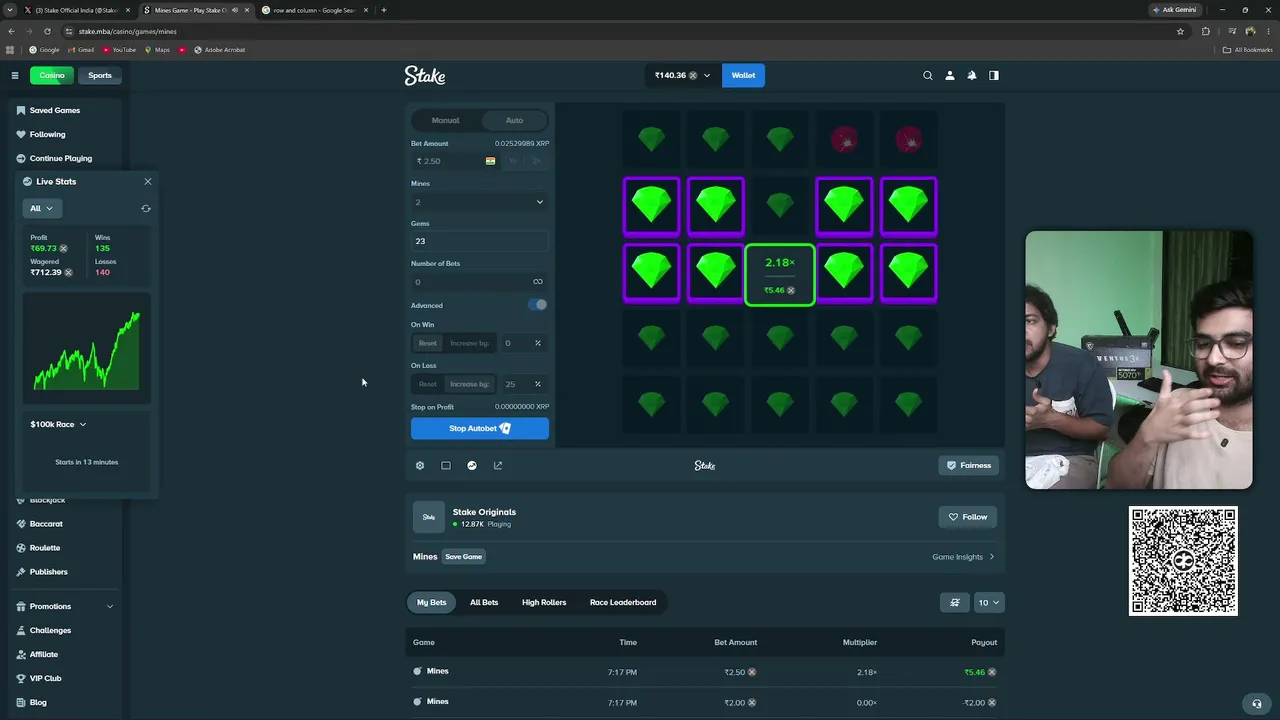Open the notifications bell
Screen dimensions: 1280x720
pyautogui.click(x=971, y=75)
